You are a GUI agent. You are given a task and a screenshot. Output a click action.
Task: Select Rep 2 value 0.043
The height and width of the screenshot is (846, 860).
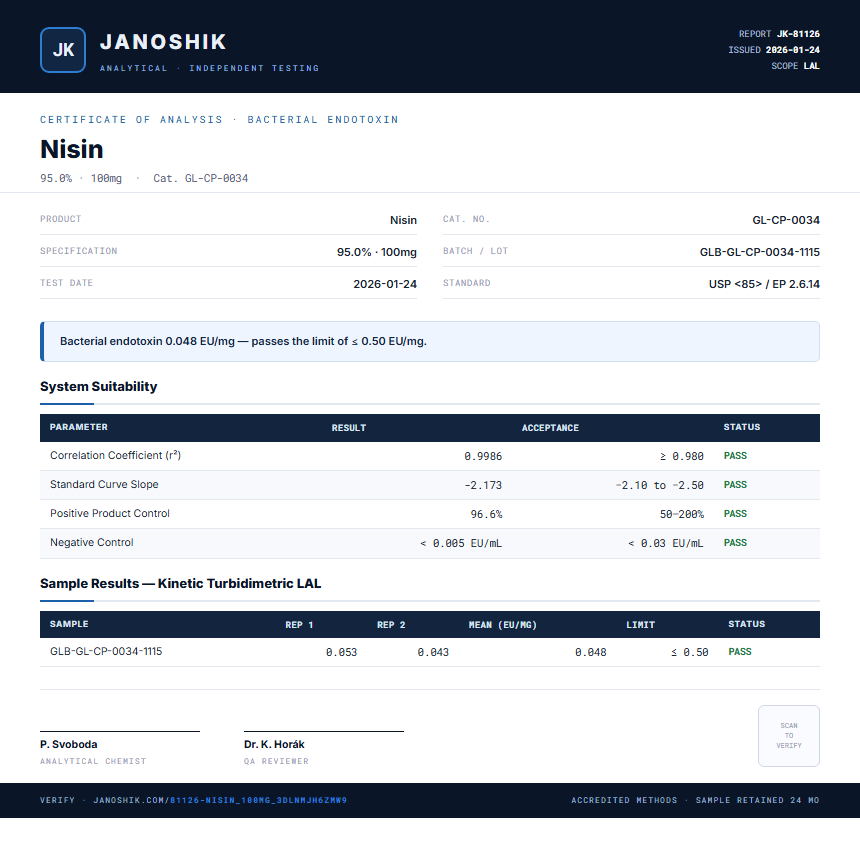(x=433, y=652)
